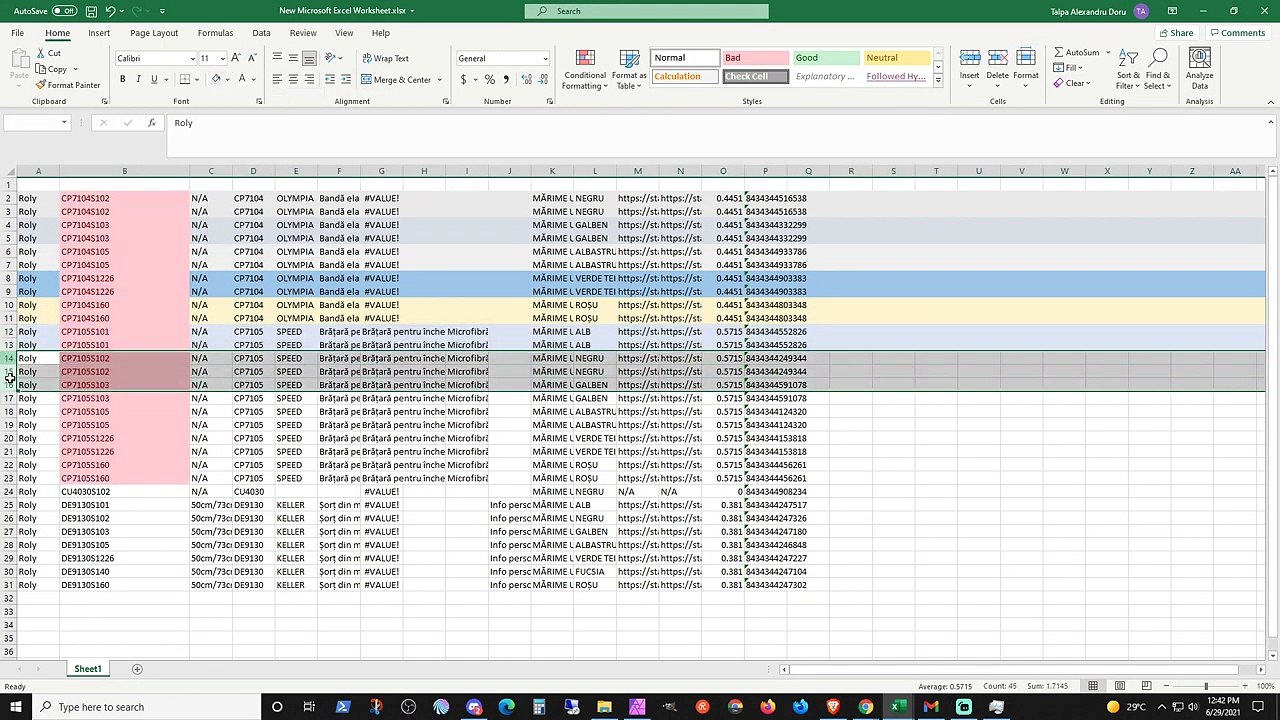
Task: Toggle Wrap Text
Action: 384,58
